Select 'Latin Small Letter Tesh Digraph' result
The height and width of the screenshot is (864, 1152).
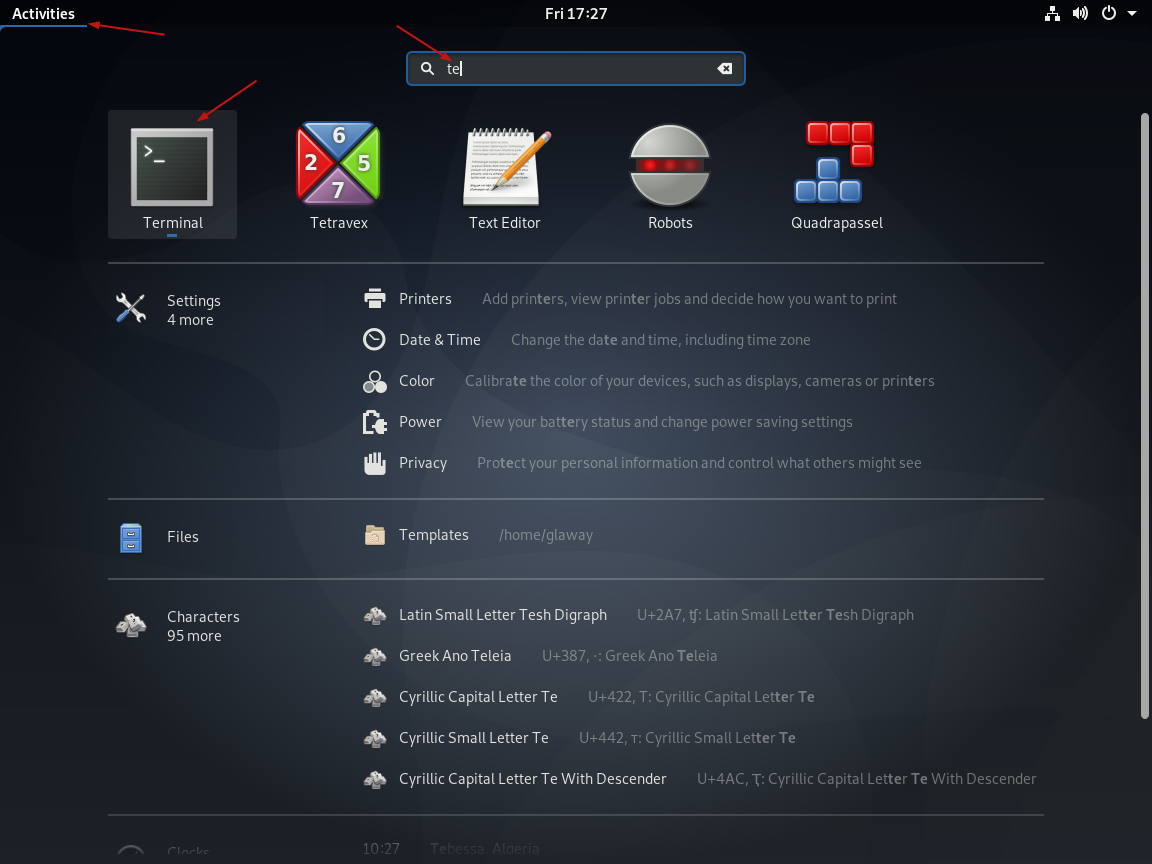pos(638,615)
